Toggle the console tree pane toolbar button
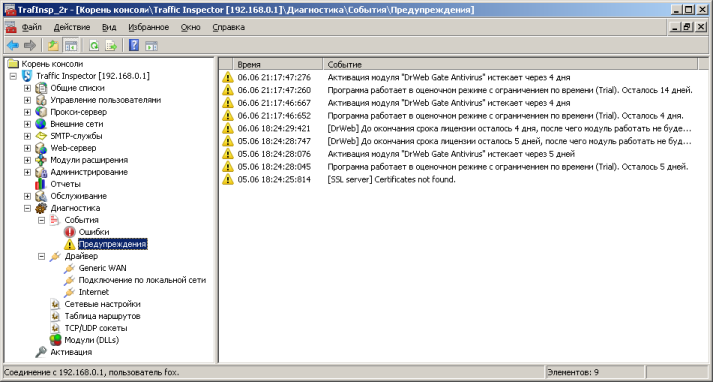The height and width of the screenshot is (382, 713). [70, 45]
